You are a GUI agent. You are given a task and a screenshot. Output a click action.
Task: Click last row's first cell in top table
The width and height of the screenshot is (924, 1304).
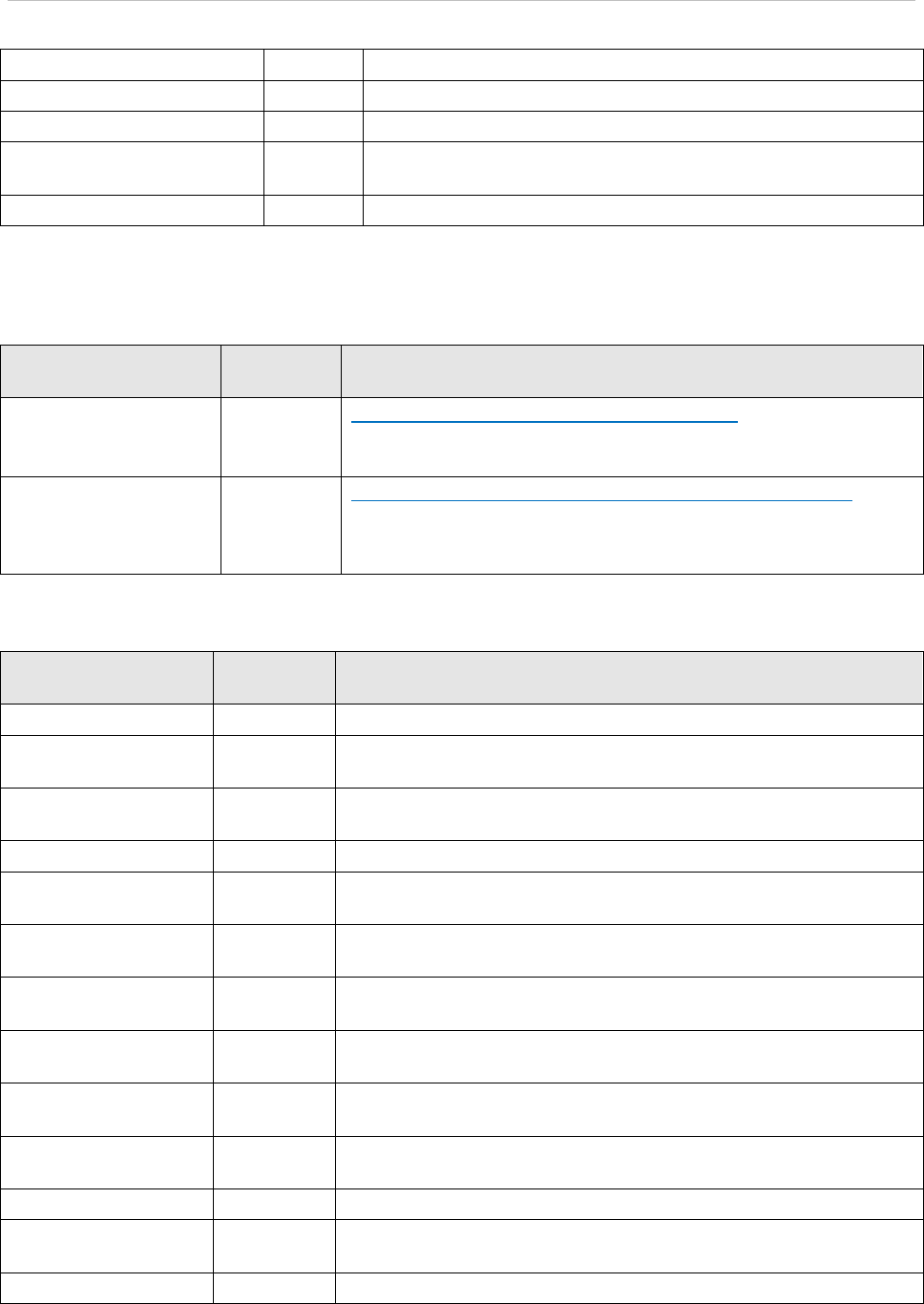coord(132,210)
